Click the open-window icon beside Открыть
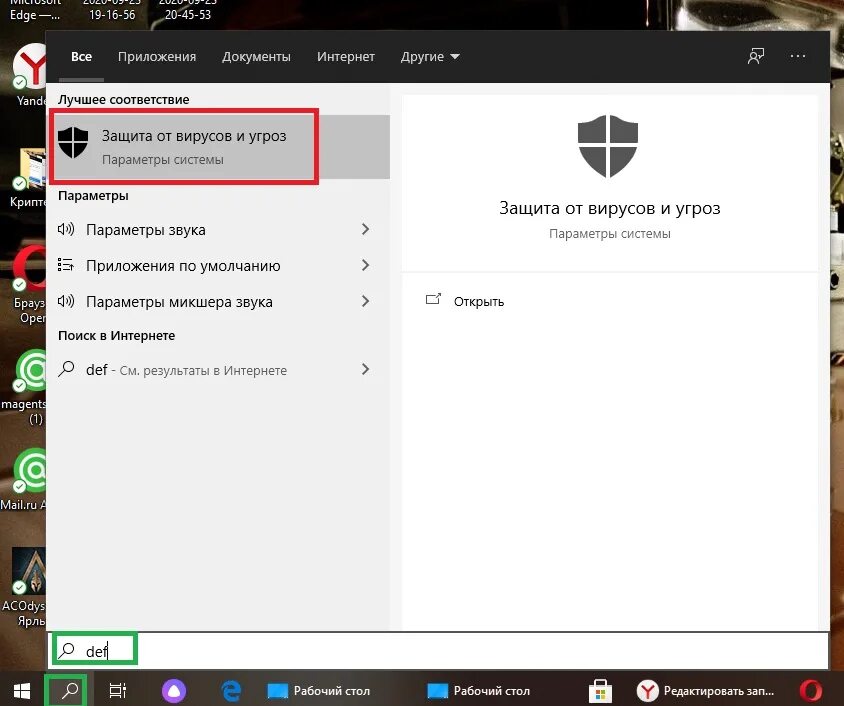The image size is (844, 706). 433,299
